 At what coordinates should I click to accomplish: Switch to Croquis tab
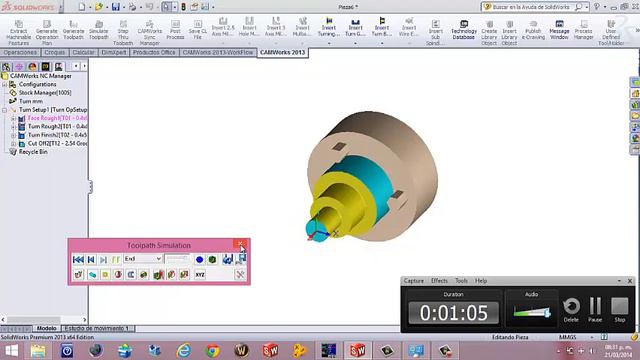click(54, 53)
